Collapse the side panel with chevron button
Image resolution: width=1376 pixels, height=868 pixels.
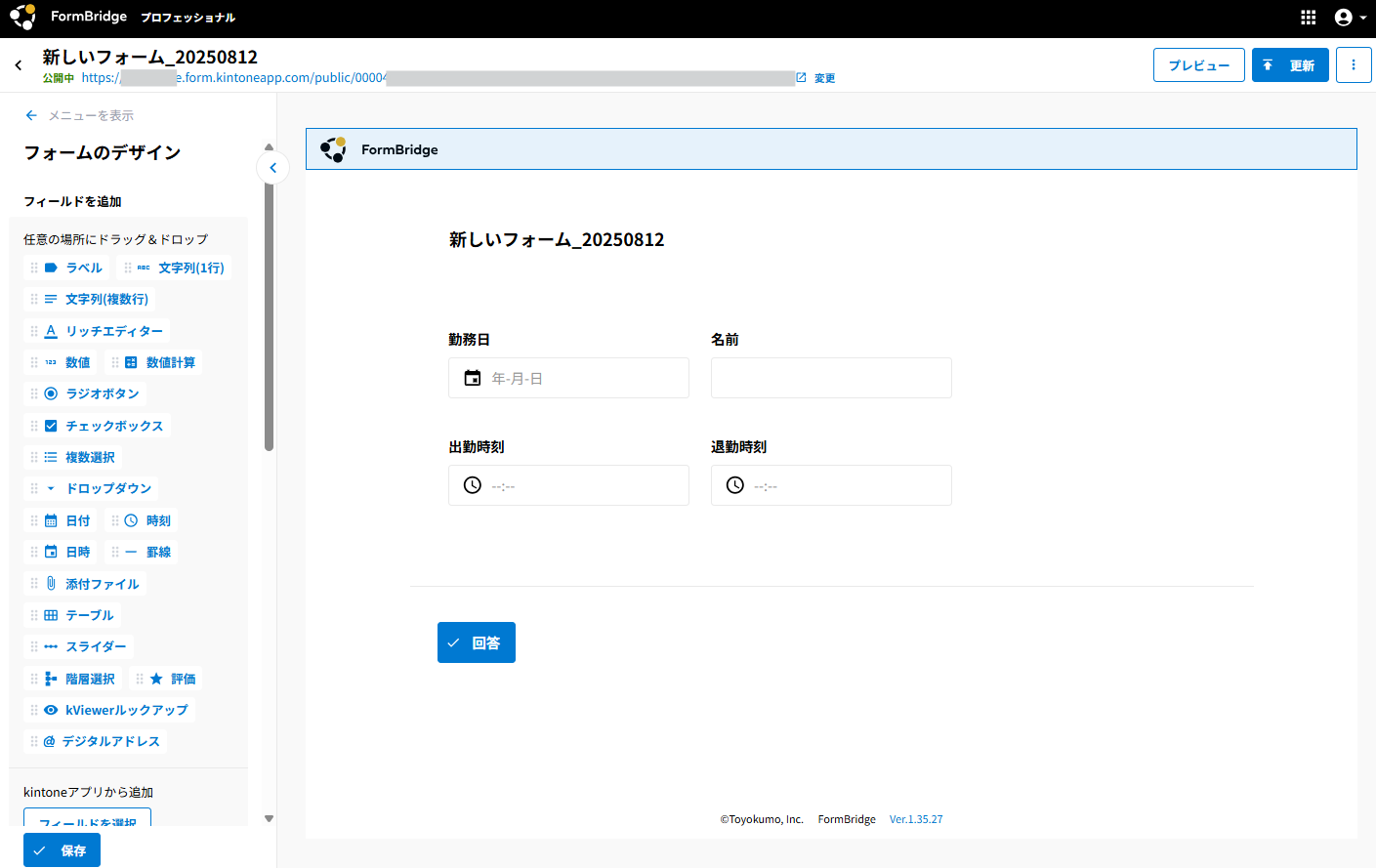(272, 168)
